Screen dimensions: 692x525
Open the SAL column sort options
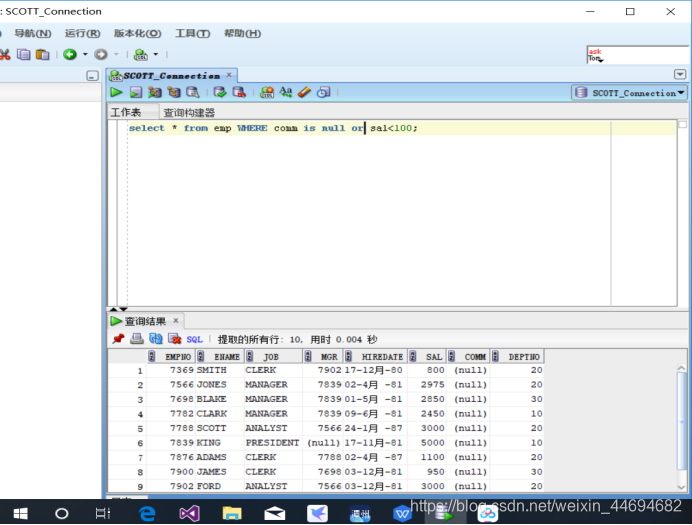coord(413,356)
